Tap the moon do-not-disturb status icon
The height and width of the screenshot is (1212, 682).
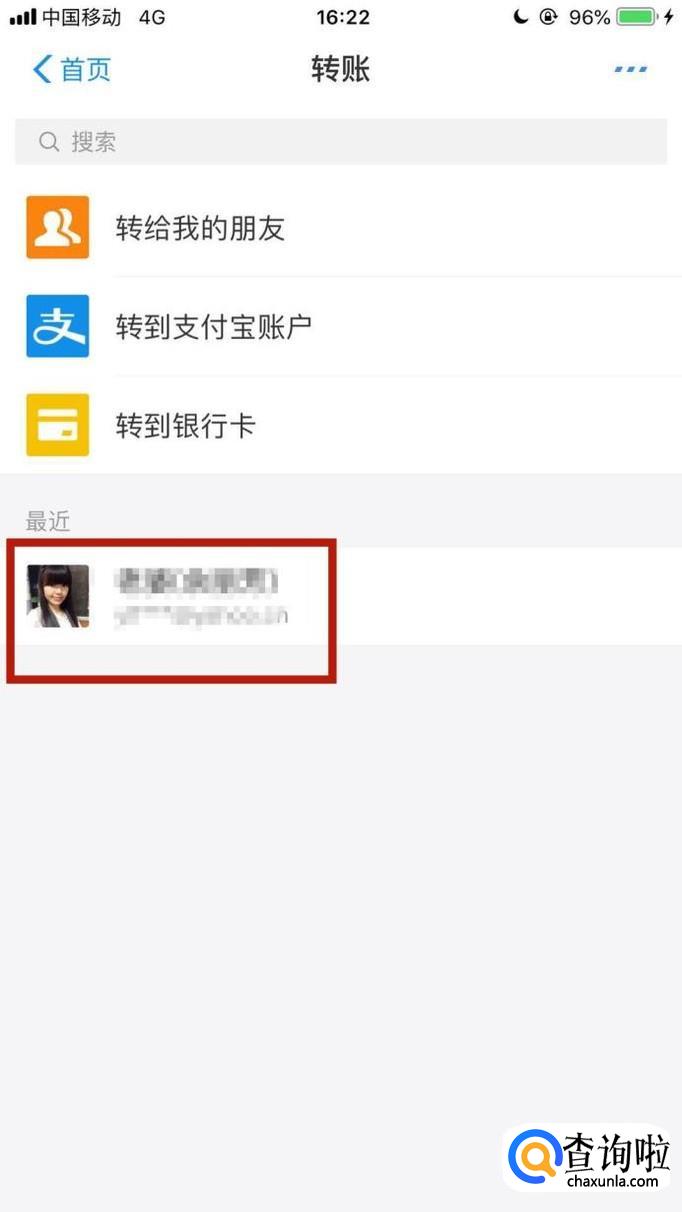520,17
